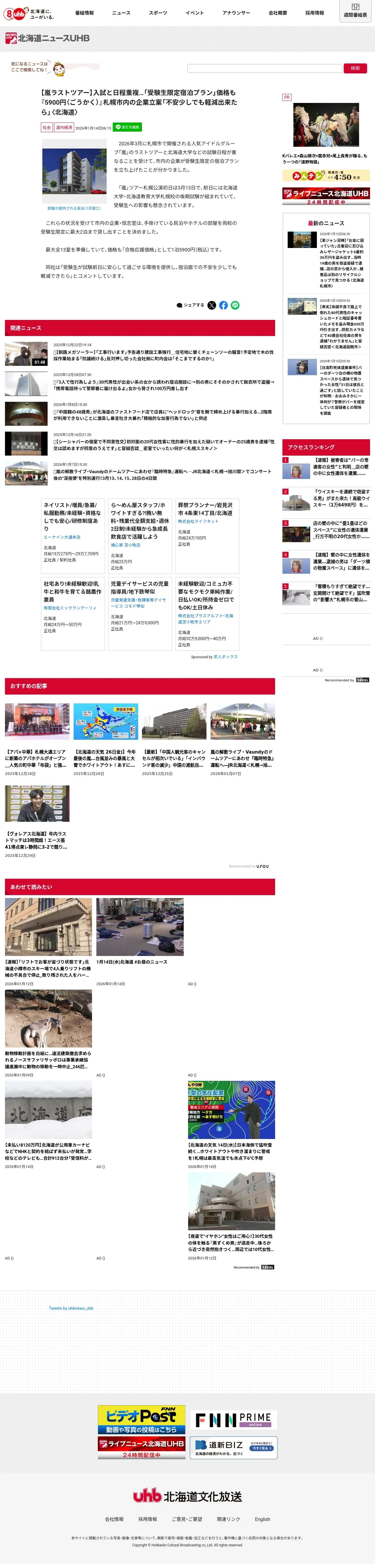Open 採用情報 in top navigation
This screenshot has height=1568, width=375.
pyautogui.click(x=315, y=13)
